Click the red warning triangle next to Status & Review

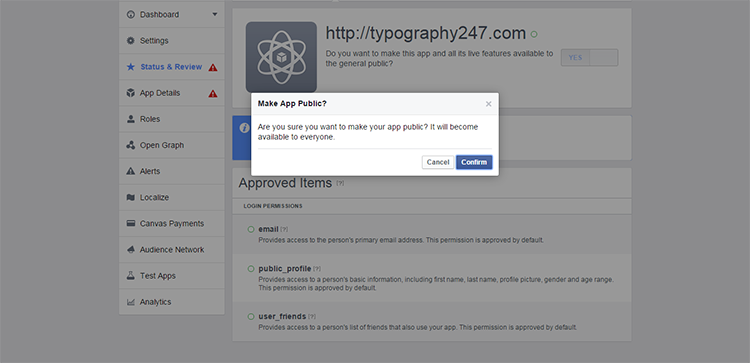click(213, 67)
